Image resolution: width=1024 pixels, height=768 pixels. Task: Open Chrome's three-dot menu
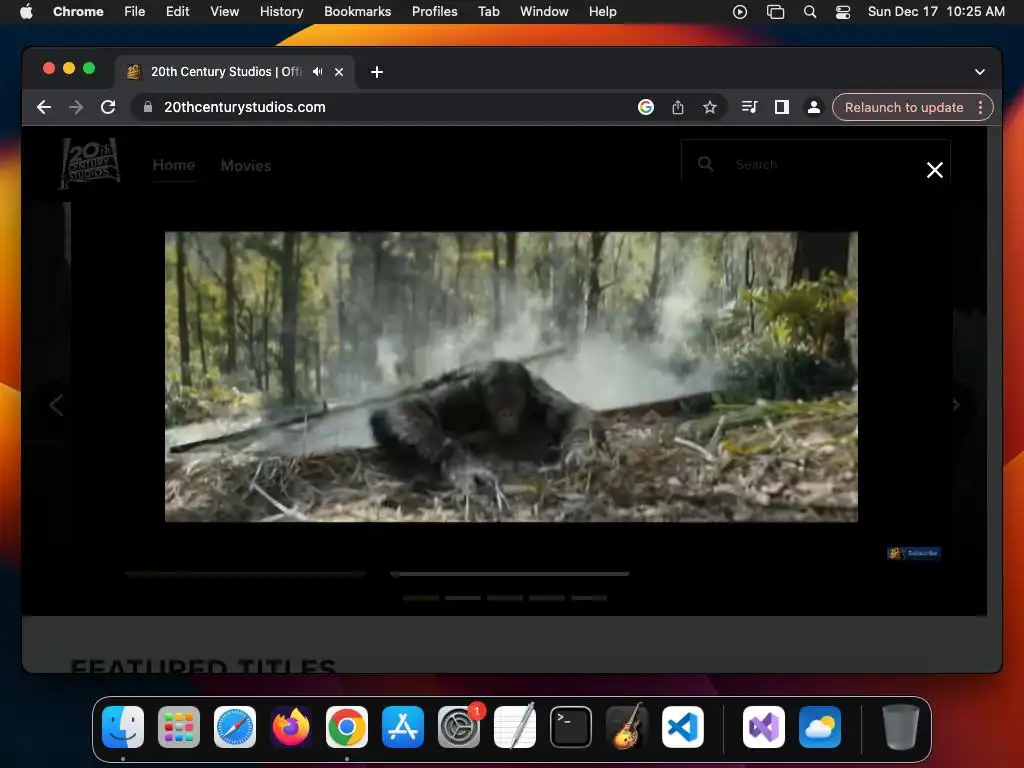pos(980,107)
